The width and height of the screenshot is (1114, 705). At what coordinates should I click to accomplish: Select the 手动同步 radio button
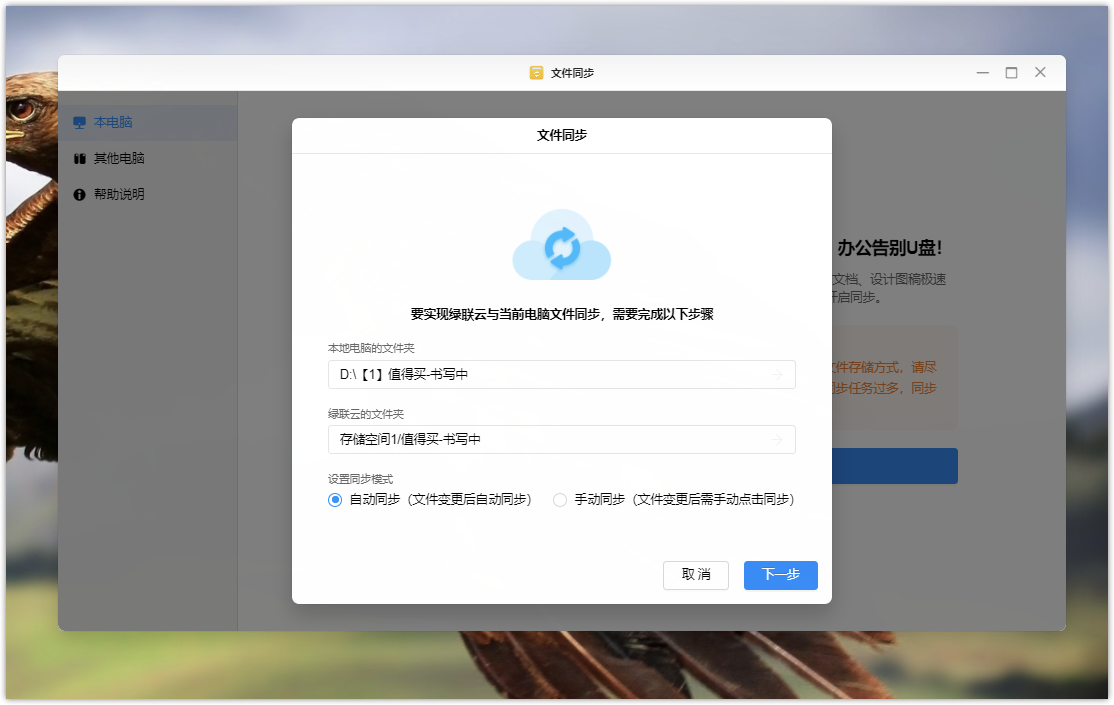[x=560, y=500]
